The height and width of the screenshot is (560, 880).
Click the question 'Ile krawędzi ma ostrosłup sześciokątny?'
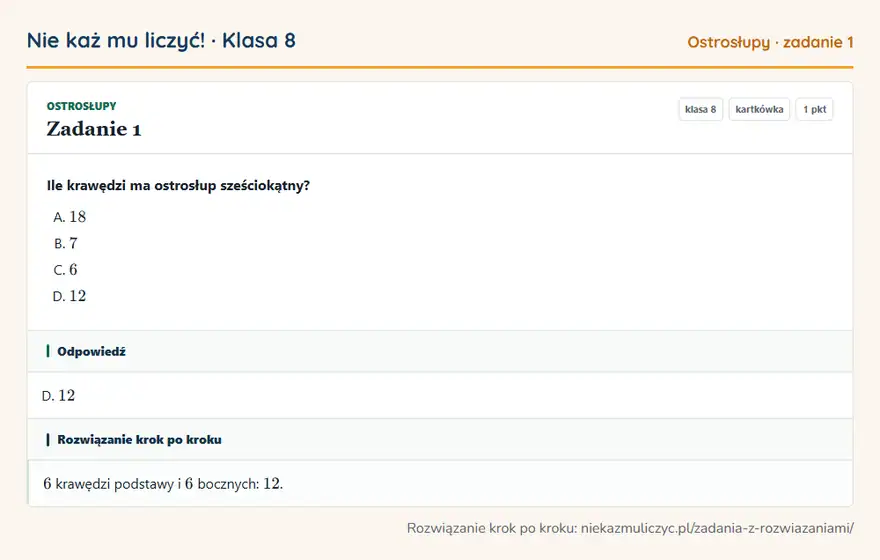(x=178, y=185)
